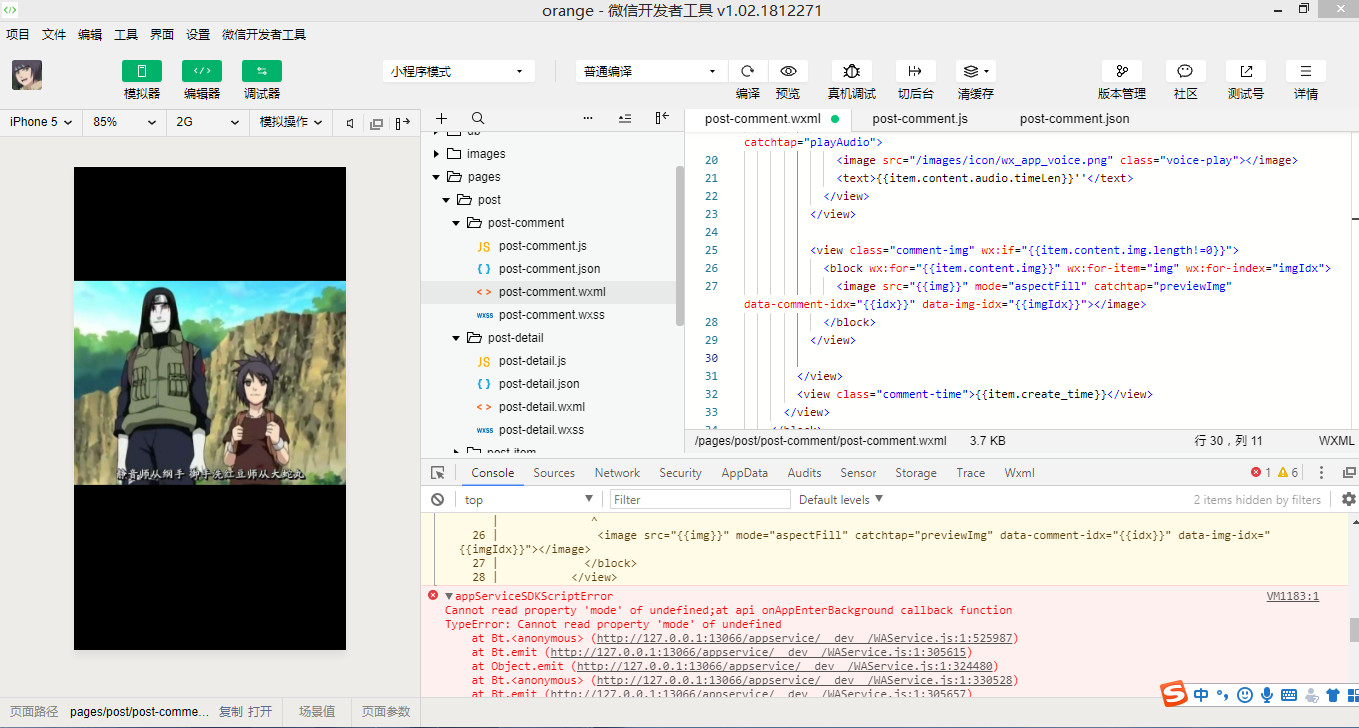Open the WAService.js:1:525987 stack link
The image size is (1359, 728).
pyautogui.click(x=804, y=638)
